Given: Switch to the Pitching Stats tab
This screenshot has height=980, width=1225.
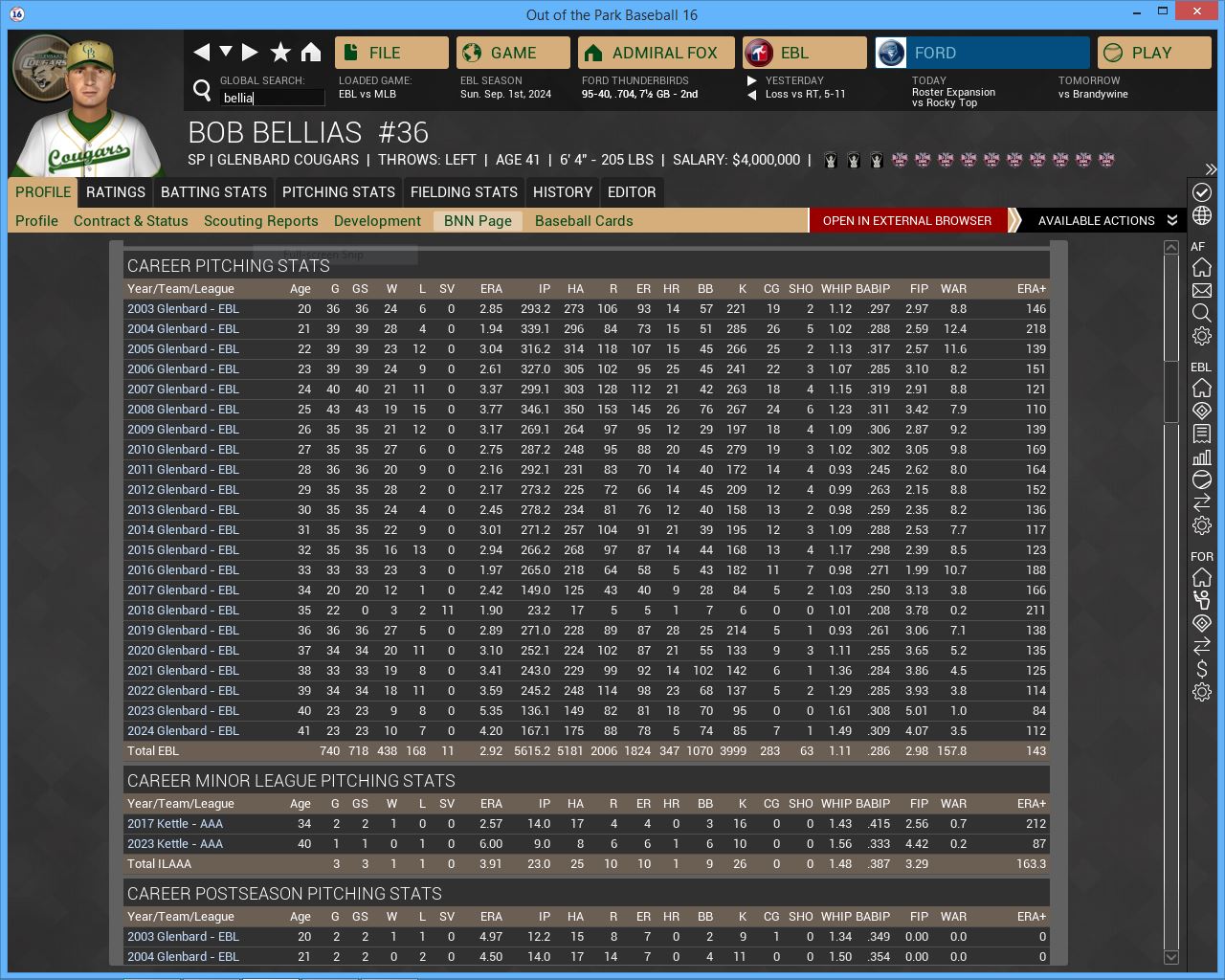Looking at the screenshot, I should click(338, 192).
